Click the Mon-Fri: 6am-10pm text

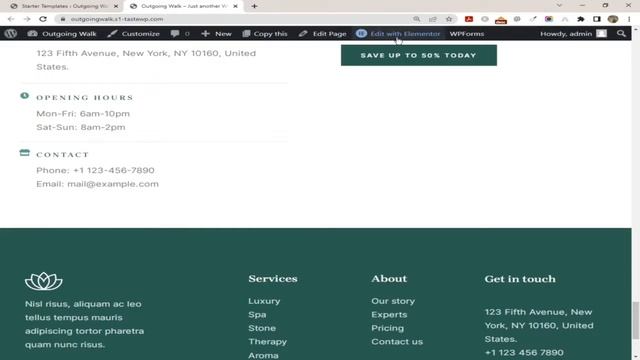83,114
